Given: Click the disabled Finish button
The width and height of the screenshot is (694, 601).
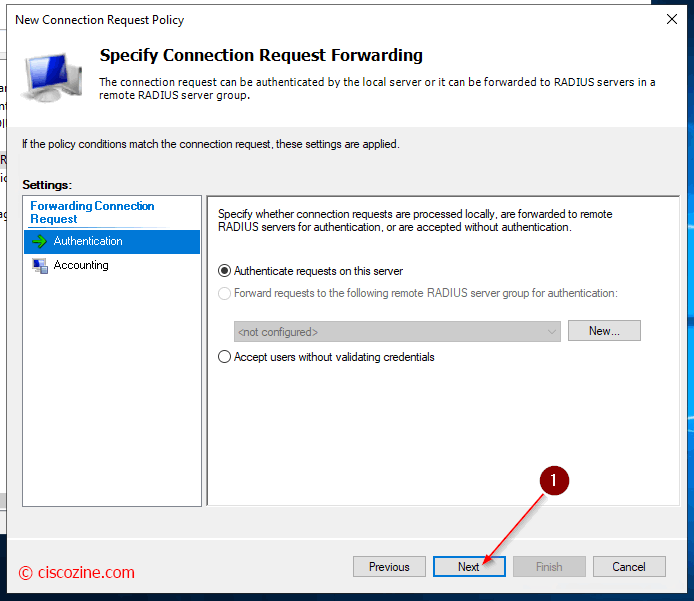Looking at the screenshot, I should (x=549, y=566).
